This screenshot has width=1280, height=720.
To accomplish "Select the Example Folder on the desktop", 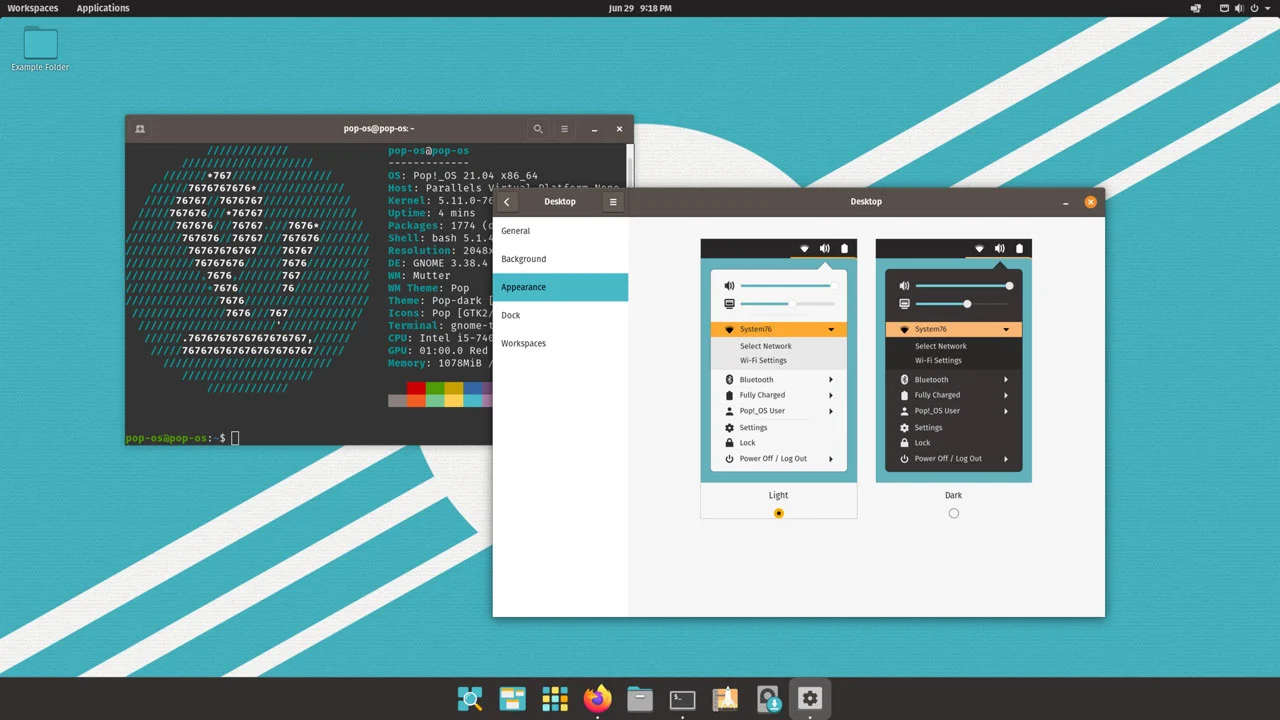I will coord(40,45).
